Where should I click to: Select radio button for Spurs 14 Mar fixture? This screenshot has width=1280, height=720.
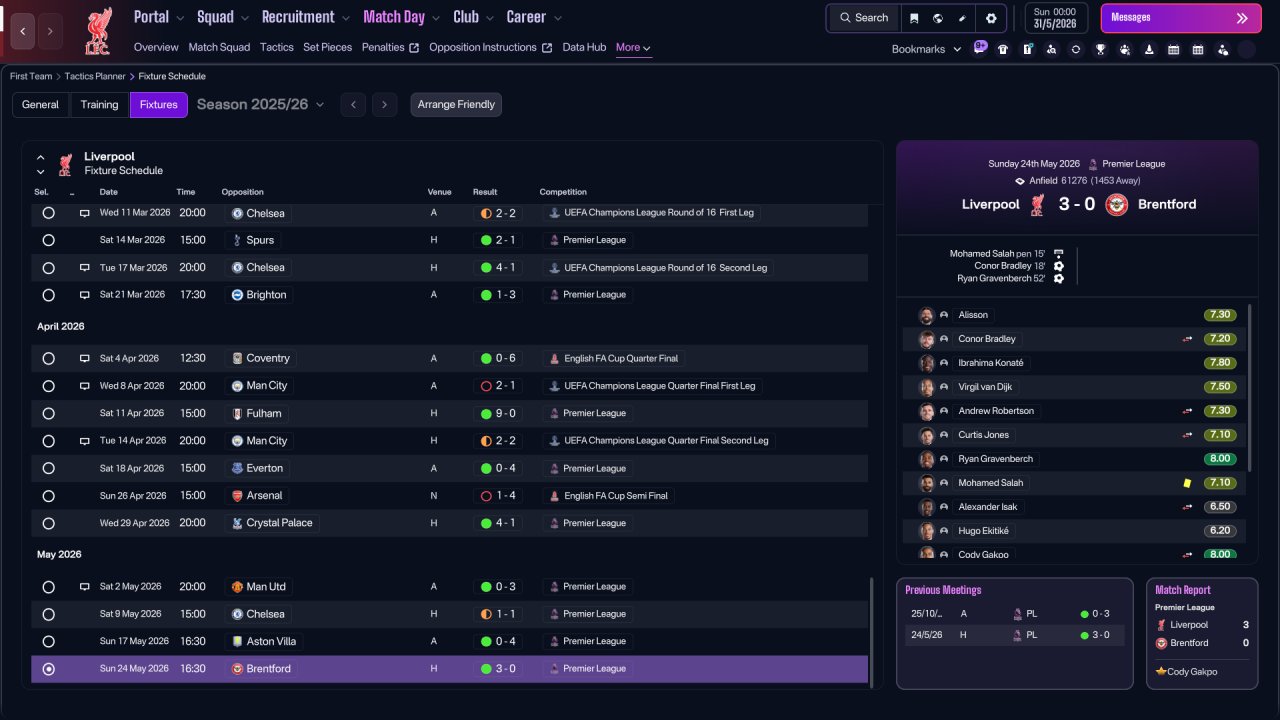coord(48,240)
